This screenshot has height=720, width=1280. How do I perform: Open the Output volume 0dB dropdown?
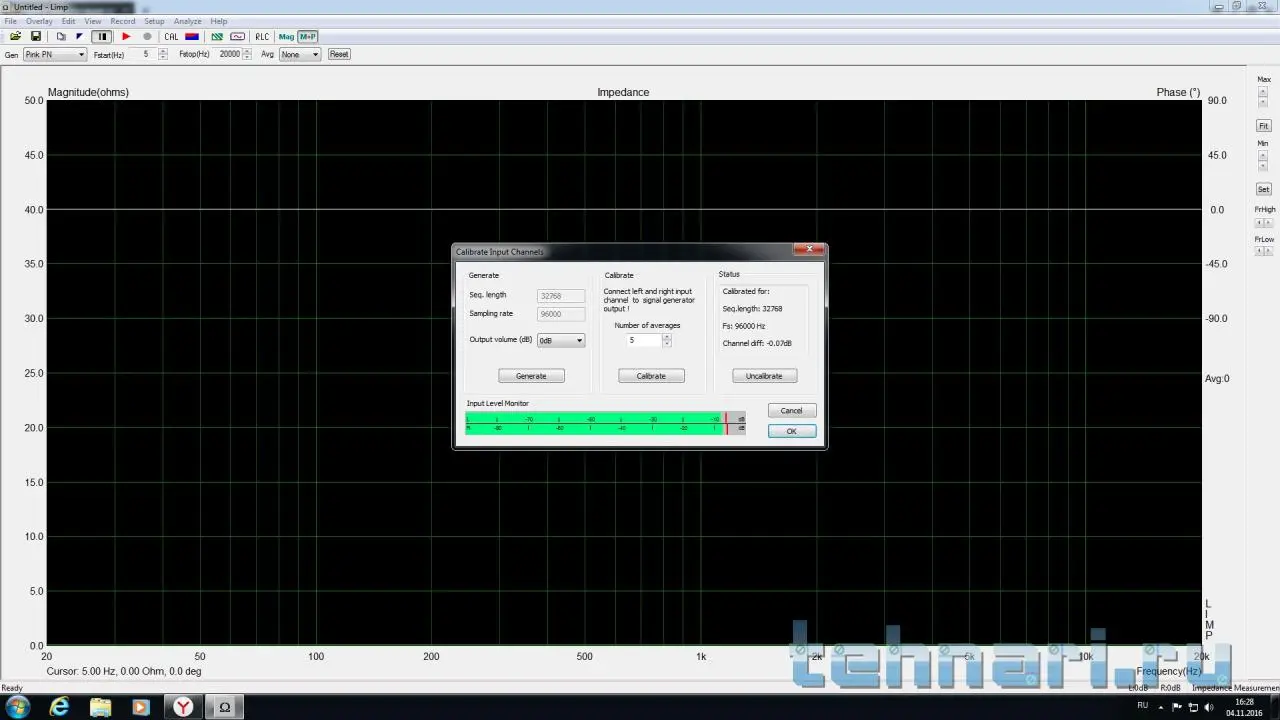click(x=561, y=341)
